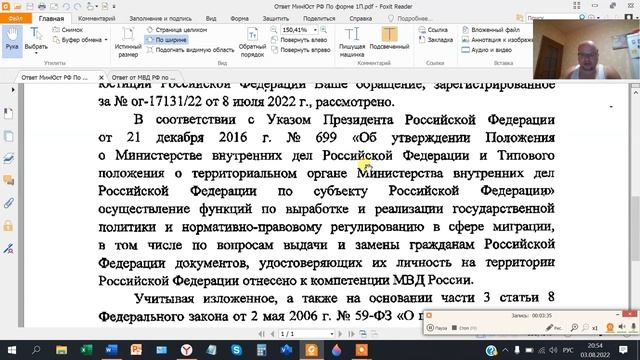Click the recorder zoom magnifier icon
640x360 pixels.
coord(574,327)
